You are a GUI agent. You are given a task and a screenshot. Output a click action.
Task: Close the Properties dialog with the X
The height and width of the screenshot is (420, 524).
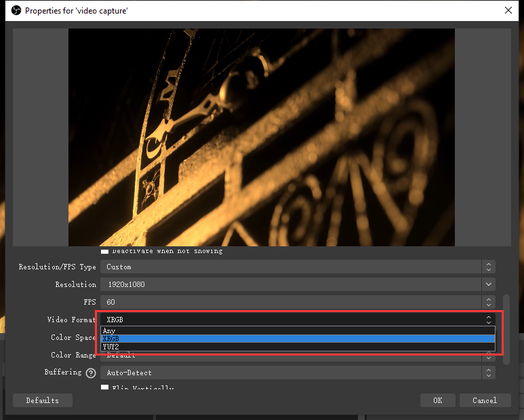point(508,10)
